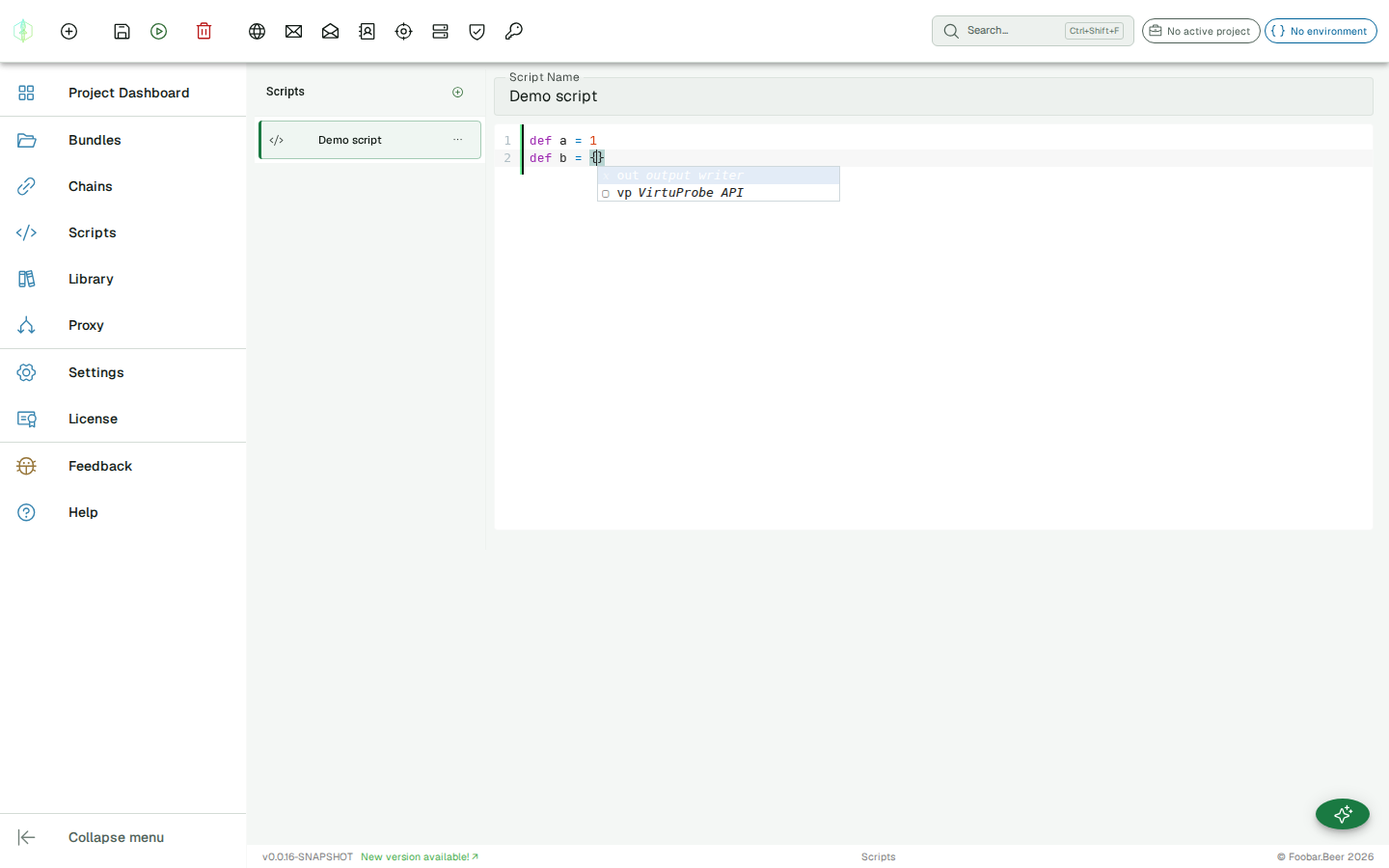
Task: Navigate to Proxy section
Action: click(123, 325)
